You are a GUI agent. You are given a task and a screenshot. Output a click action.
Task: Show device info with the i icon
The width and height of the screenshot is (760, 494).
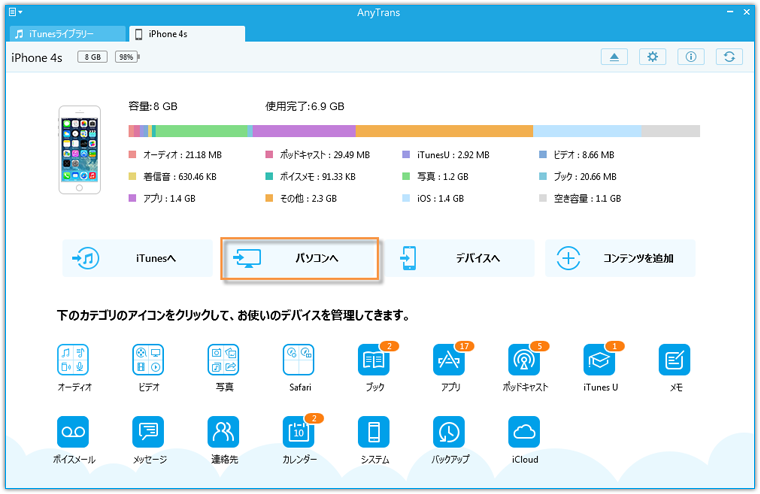[691, 57]
